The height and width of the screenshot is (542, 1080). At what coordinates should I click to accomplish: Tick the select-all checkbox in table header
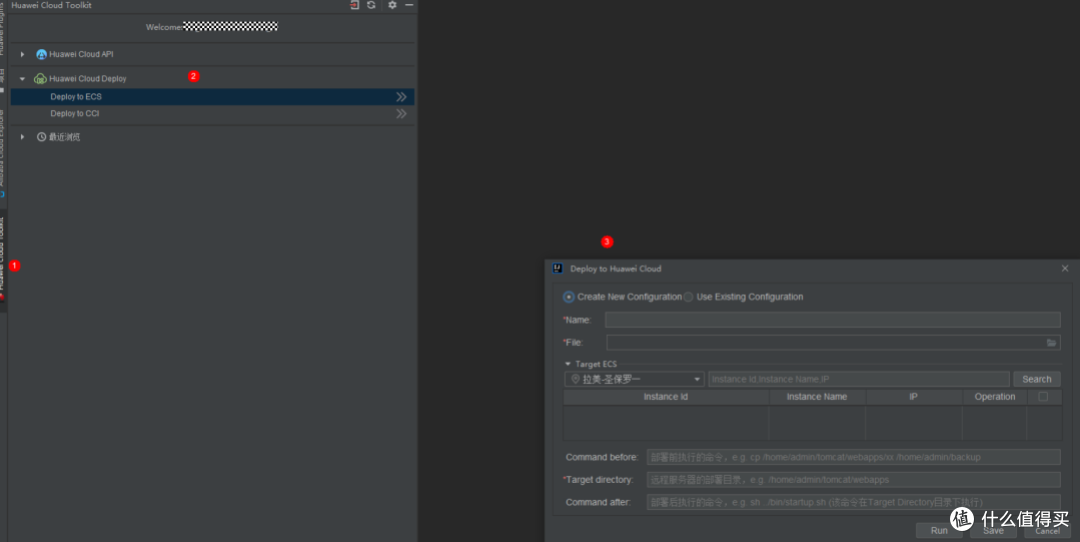[x=1043, y=397]
